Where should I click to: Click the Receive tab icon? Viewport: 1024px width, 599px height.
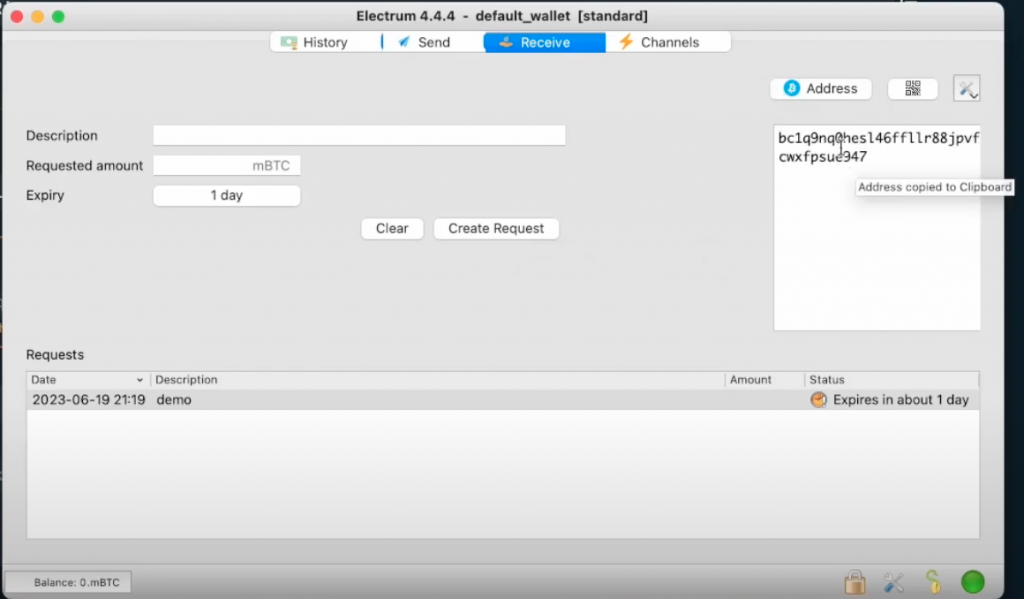[505, 42]
